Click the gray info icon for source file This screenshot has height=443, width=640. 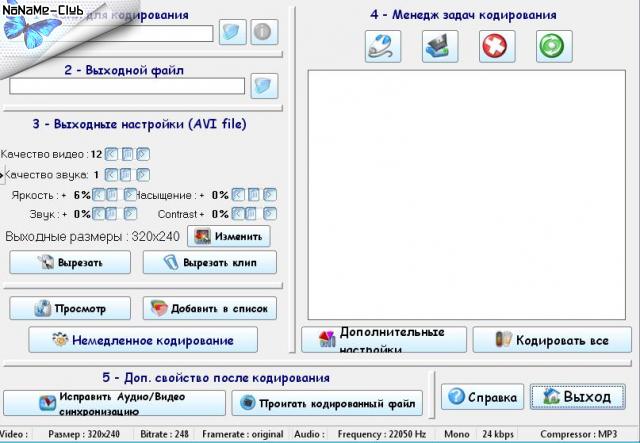(263, 33)
